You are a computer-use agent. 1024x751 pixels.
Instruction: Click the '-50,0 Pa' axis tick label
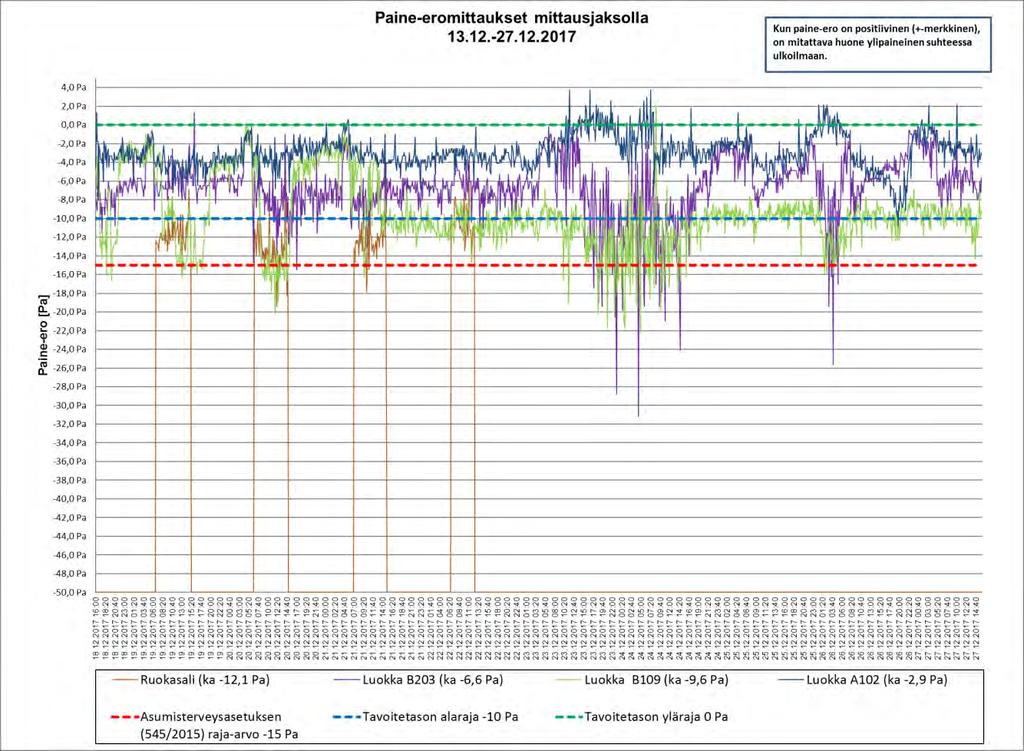click(x=69, y=593)
